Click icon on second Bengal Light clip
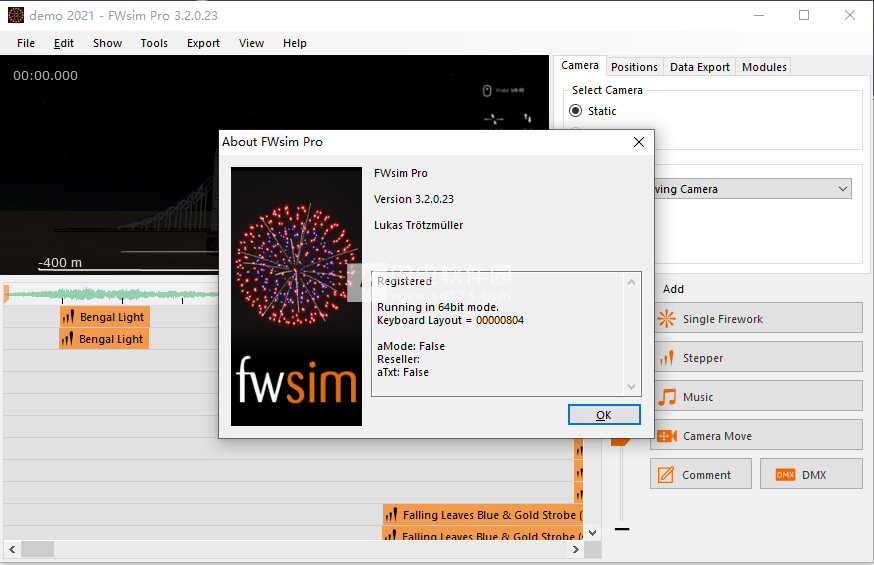Screen dimensions: 874x565 67,339
